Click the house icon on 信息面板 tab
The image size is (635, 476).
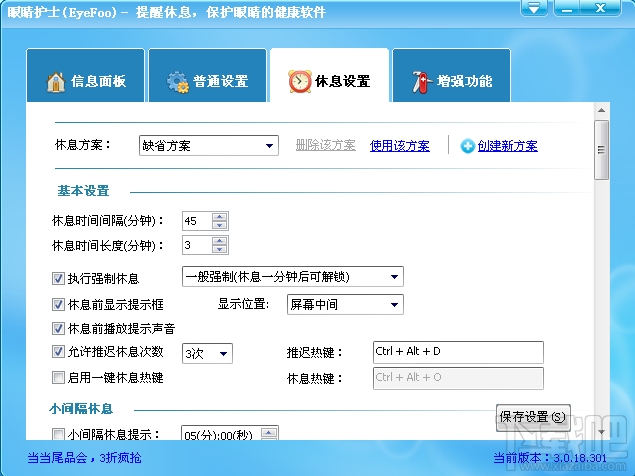55,82
